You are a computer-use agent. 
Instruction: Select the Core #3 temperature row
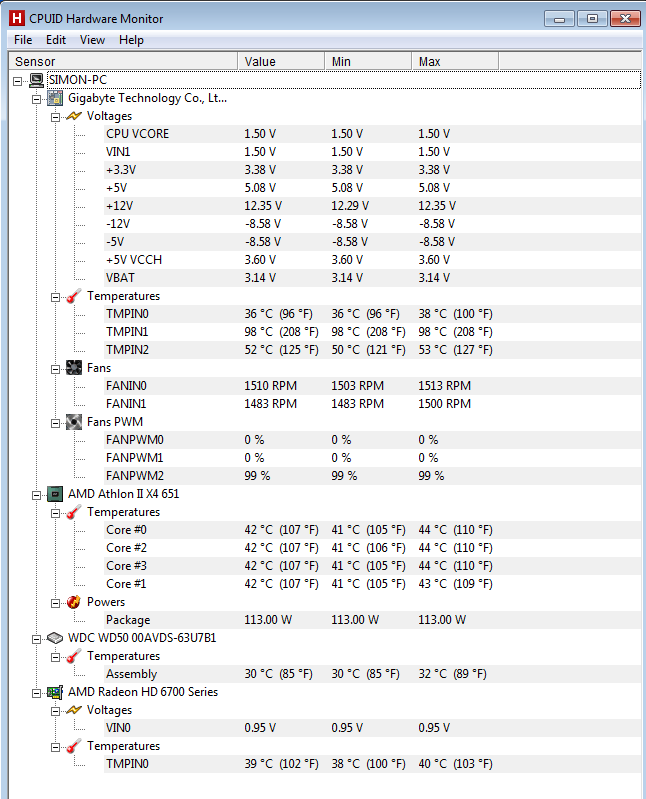pos(372,566)
